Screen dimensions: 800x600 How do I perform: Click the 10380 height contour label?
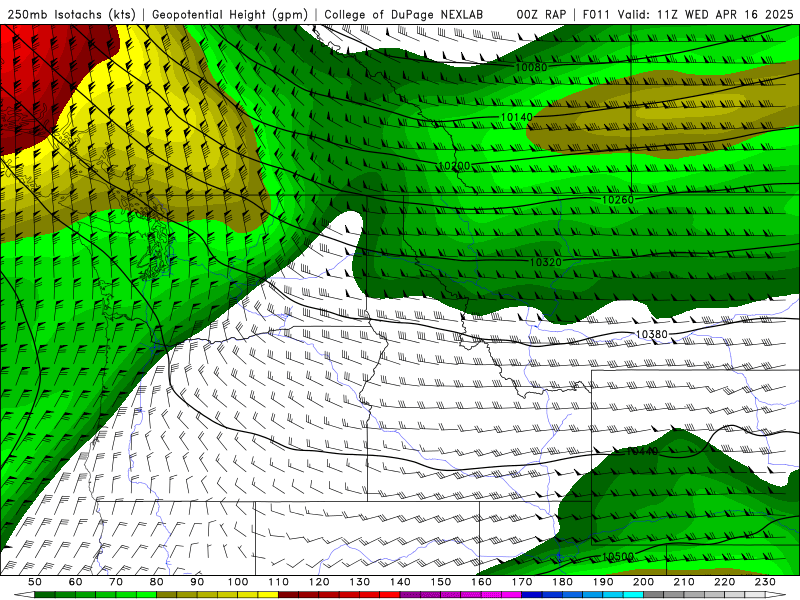pos(652,334)
